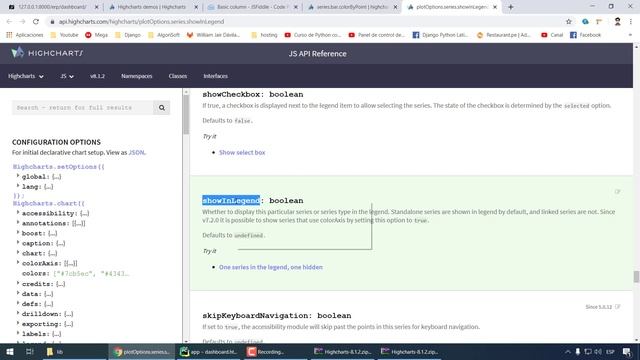The width and height of the screenshot is (640, 360).
Task: Go back with browser back arrow
Action: [x=9, y=22]
